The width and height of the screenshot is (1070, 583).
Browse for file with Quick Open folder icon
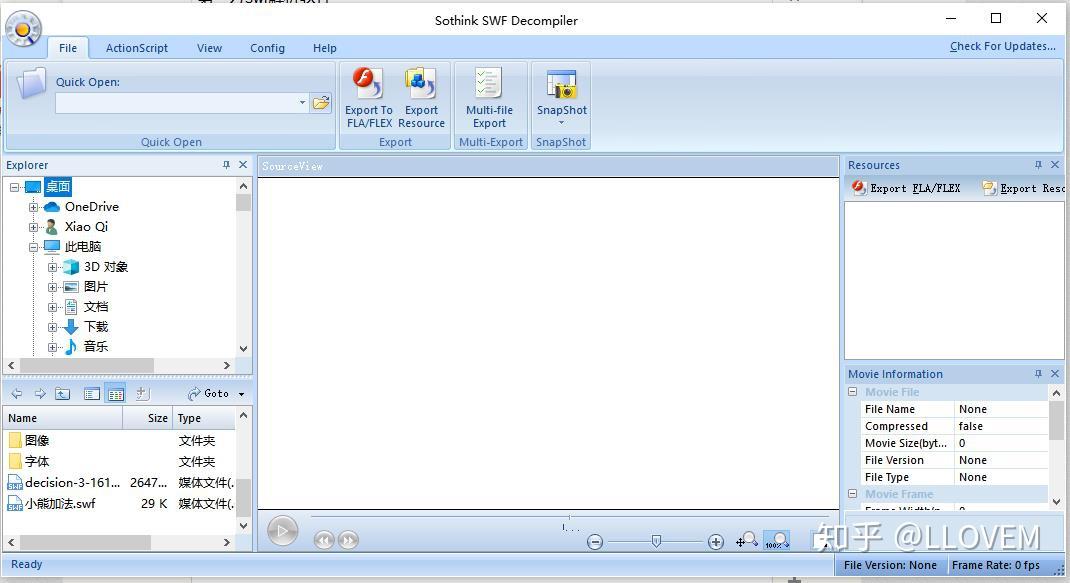pos(321,103)
